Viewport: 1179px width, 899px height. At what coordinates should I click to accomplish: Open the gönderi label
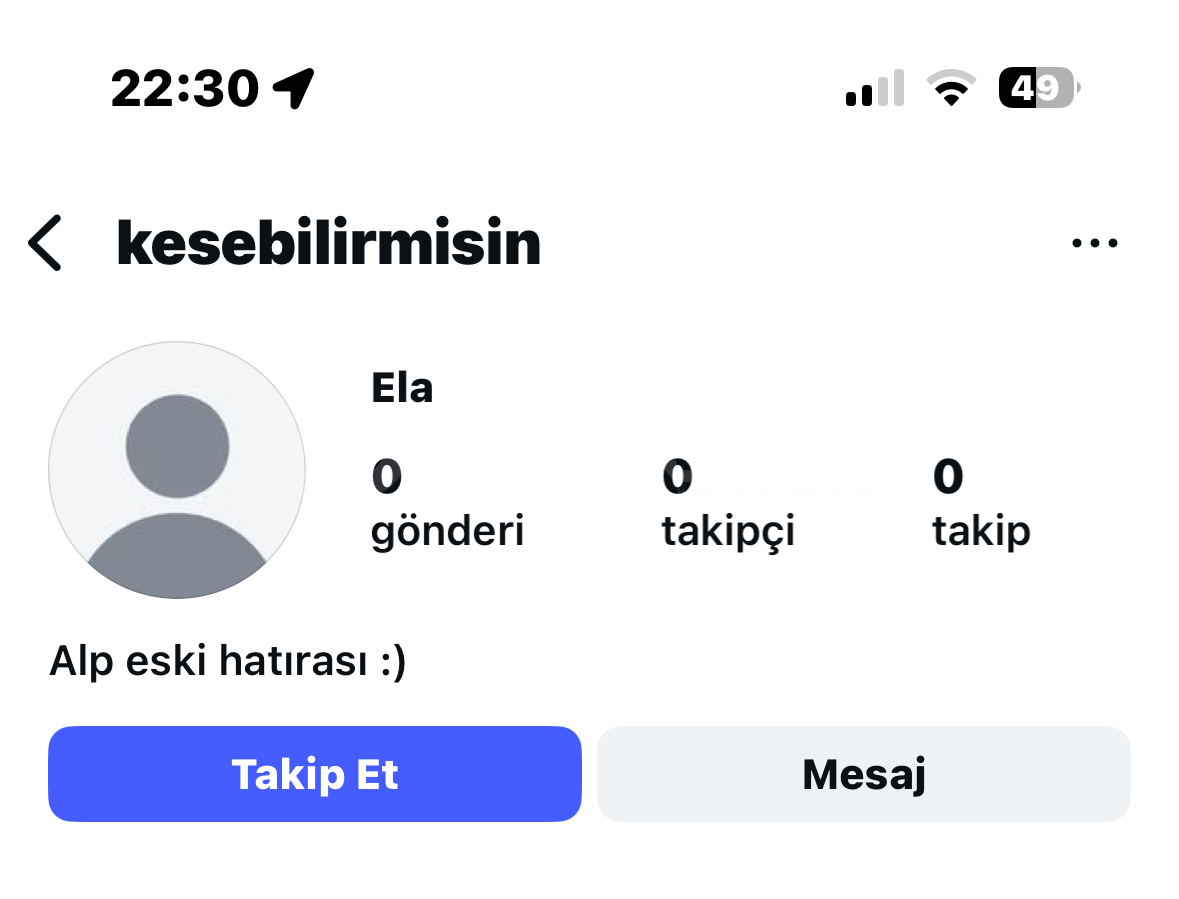click(x=447, y=531)
